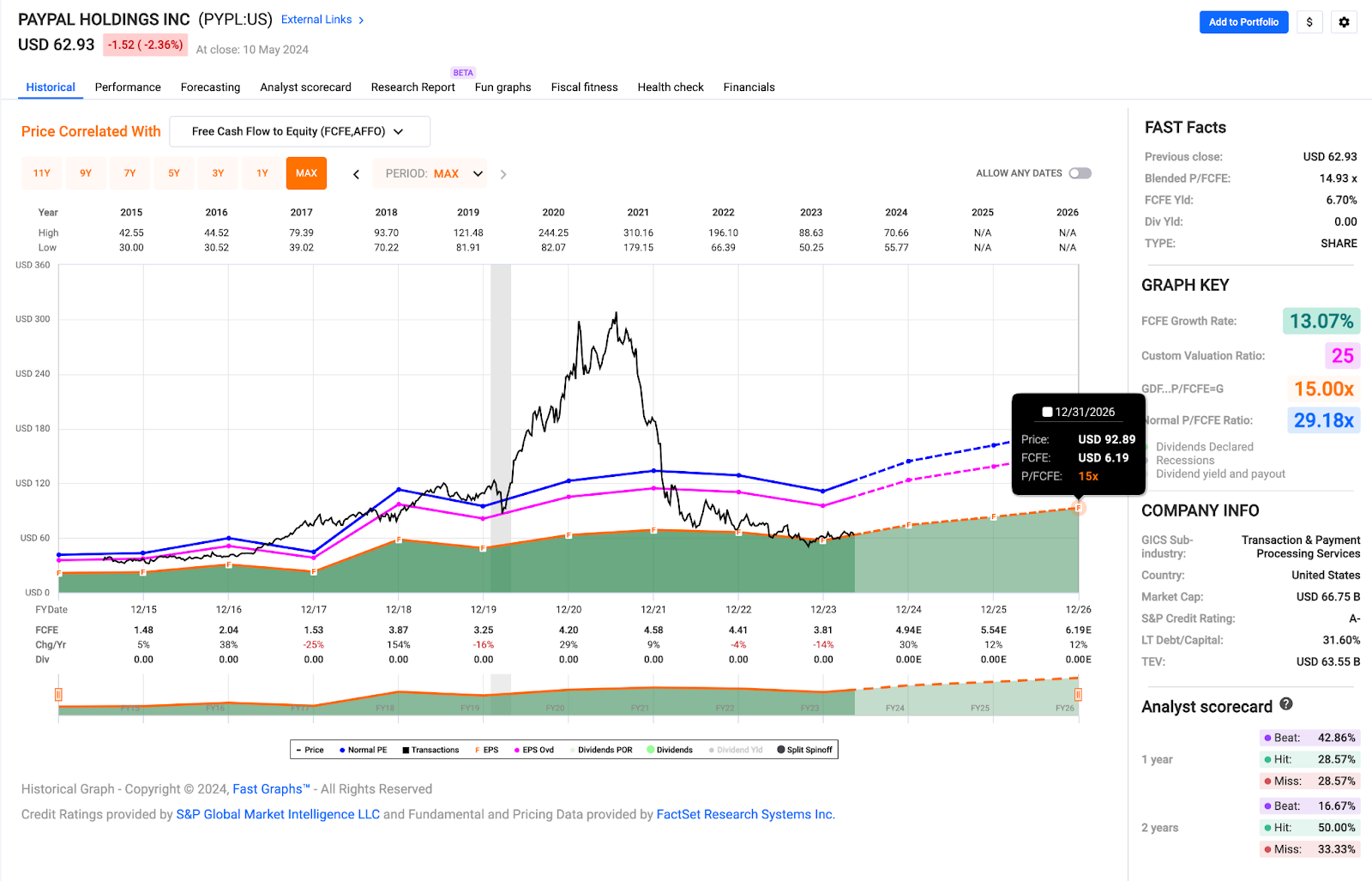Open the Fun graphs tab
Viewport: 1372px width, 881px height.
(x=502, y=87)
